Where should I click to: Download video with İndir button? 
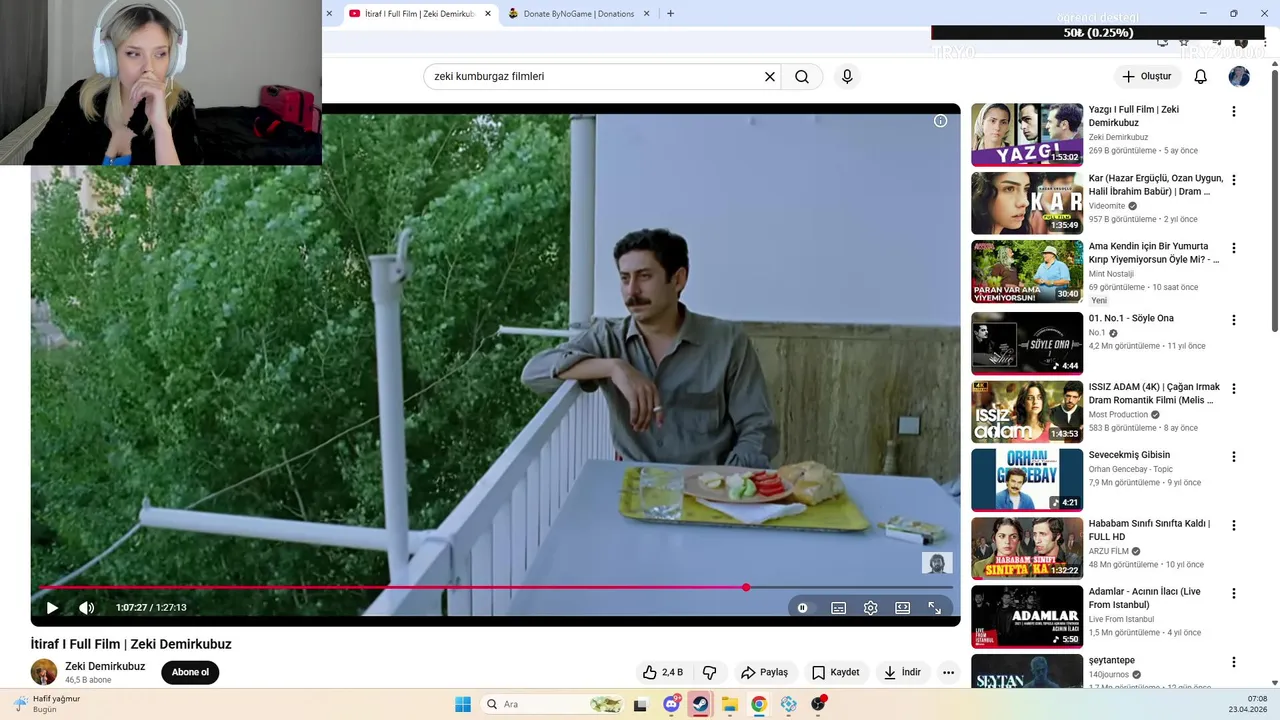pyautogui.click(x=902, y=672)
